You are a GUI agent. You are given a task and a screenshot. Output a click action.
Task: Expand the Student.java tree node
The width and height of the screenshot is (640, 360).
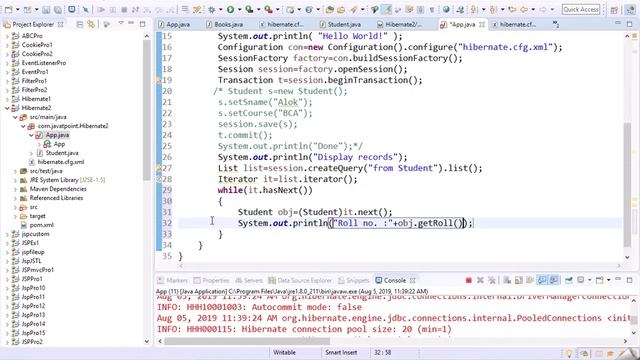[31, 153]
